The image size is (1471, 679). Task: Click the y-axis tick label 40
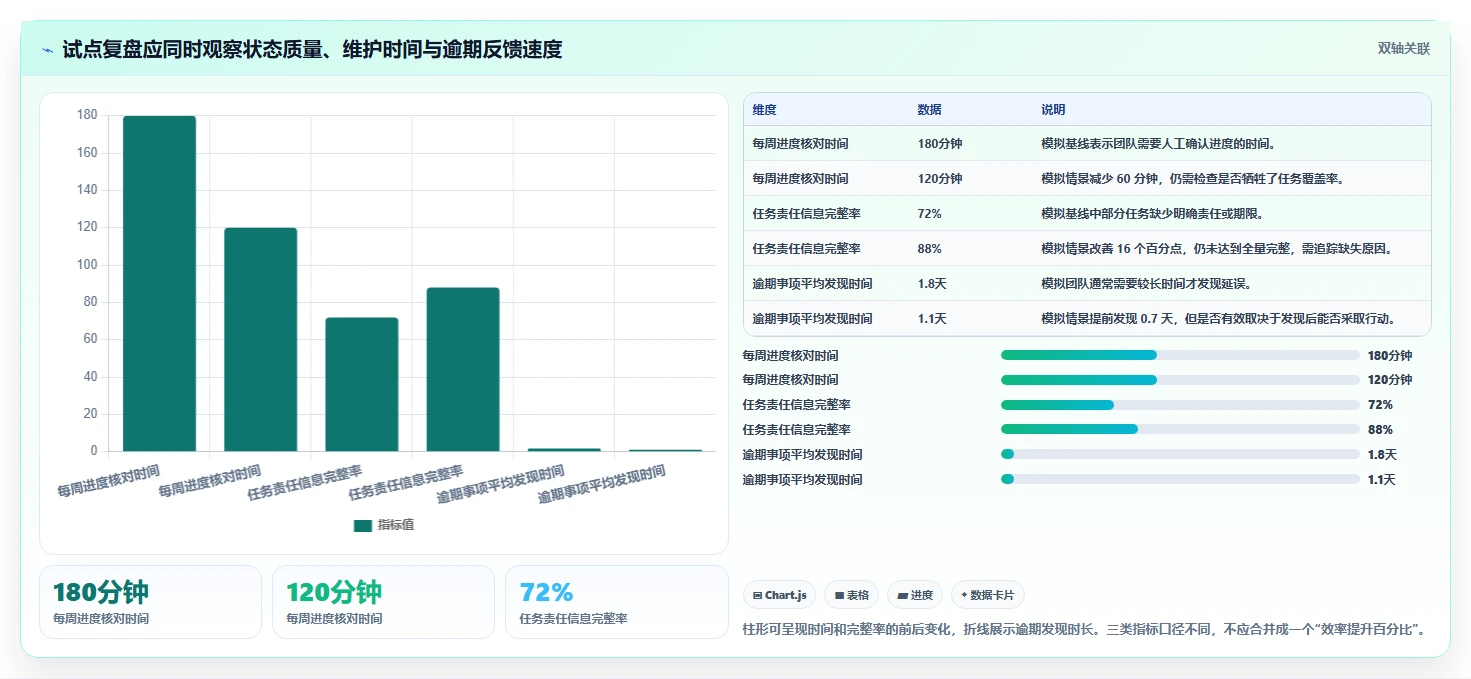[x=90, y=377]
